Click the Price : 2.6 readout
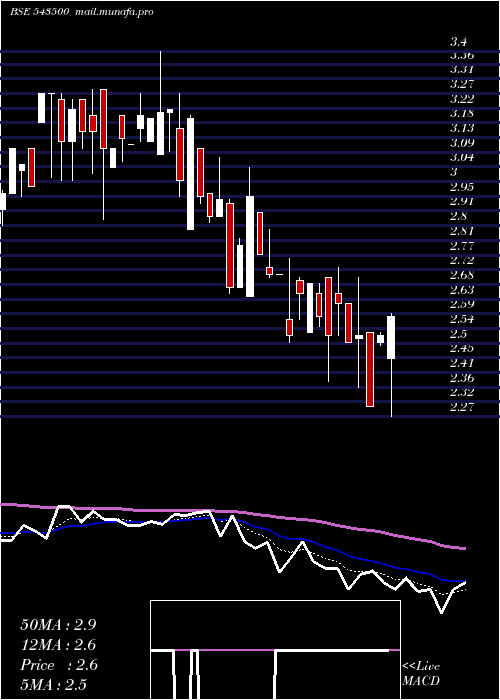This screenshot has width=500, height=700. (59, 665)
